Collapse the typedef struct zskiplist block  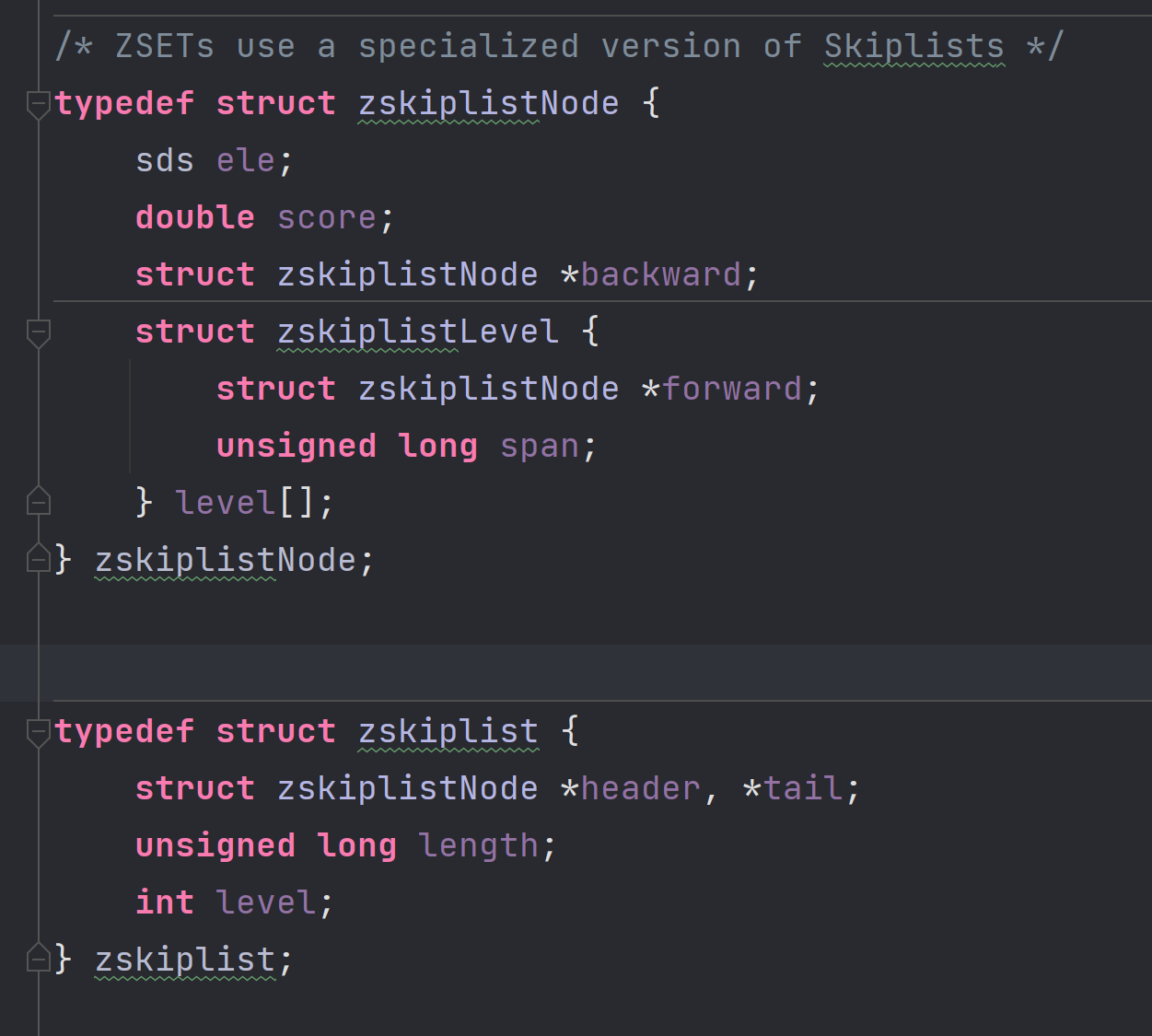(x=38, y=733)
